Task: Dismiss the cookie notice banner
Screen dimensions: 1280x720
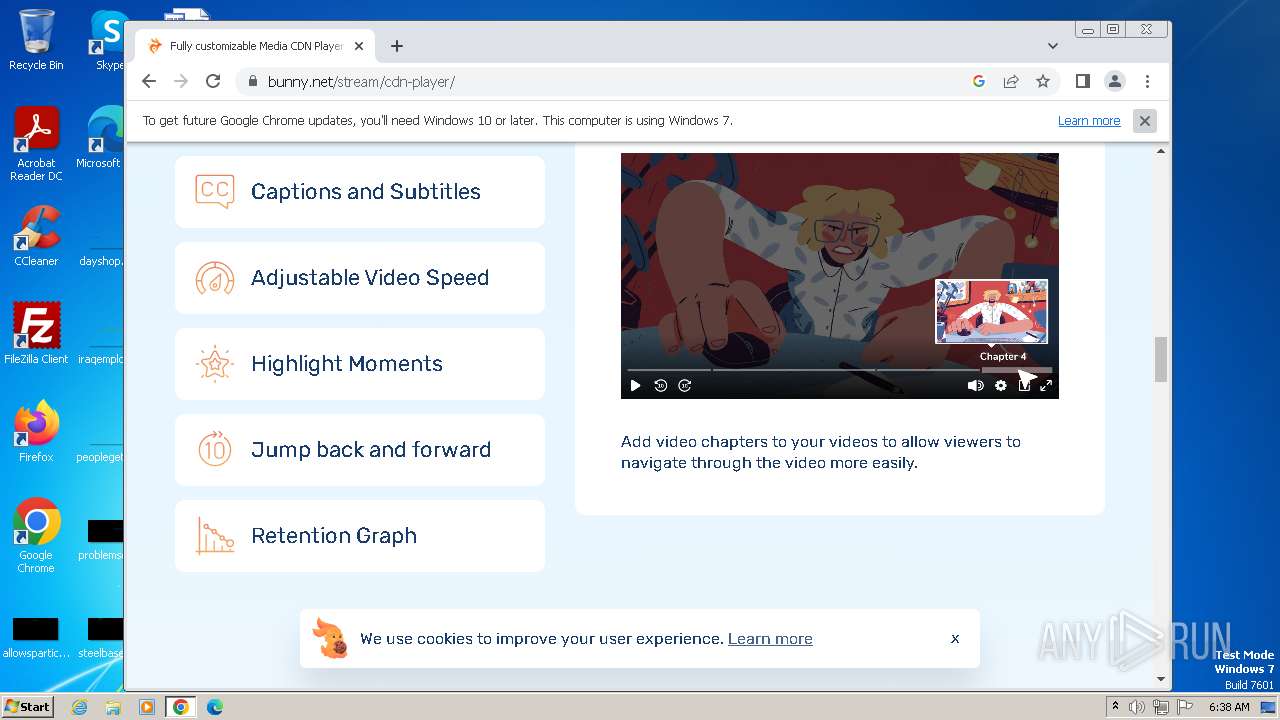Action: click(x=955, y=638)
